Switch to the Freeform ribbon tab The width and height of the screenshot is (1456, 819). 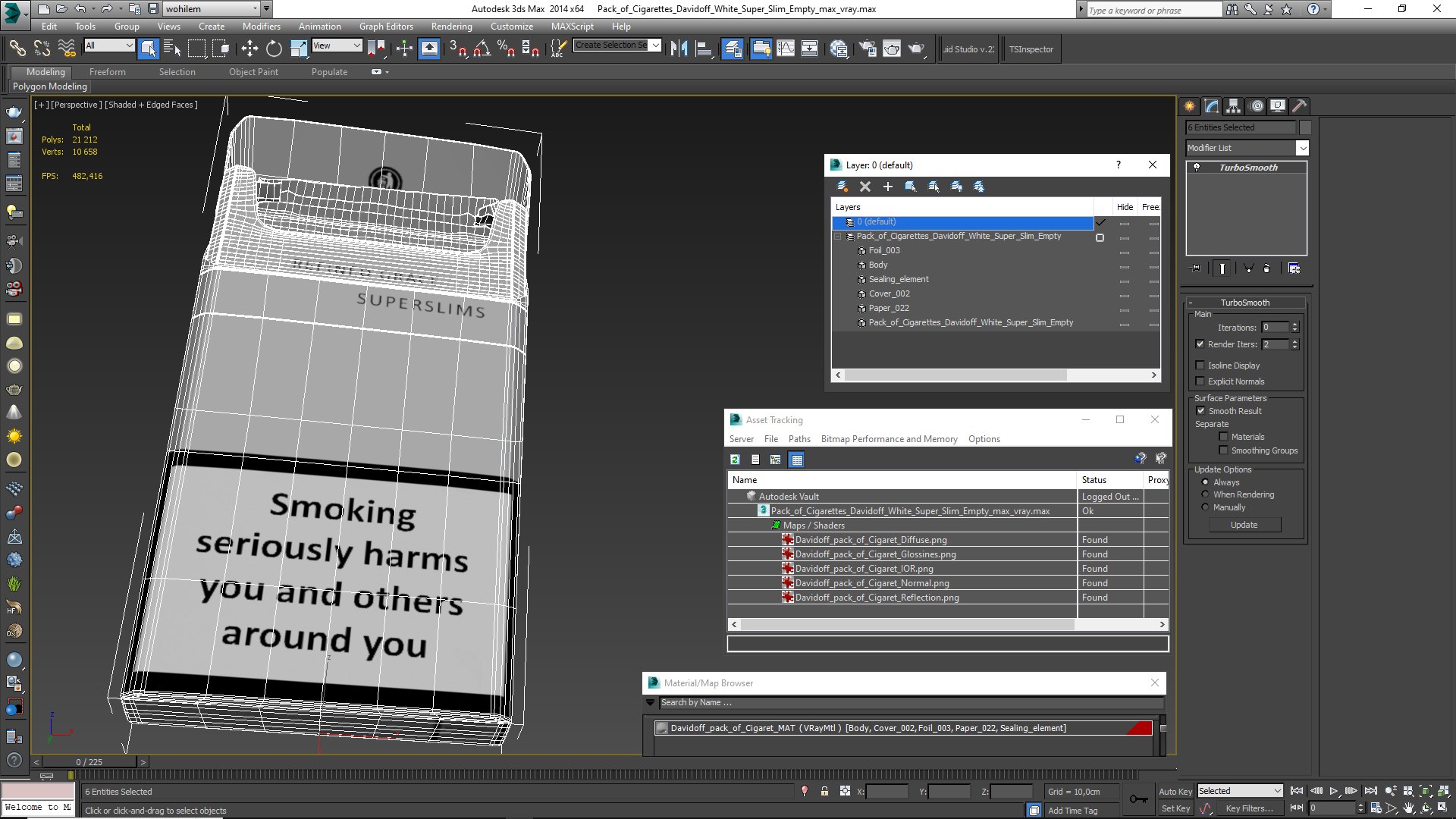[108, 72]
